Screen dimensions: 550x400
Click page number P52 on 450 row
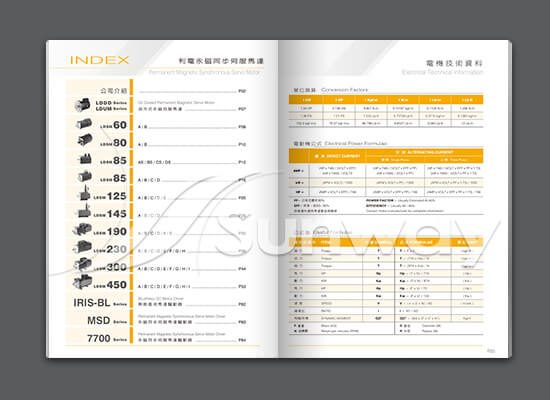point(242,287)
